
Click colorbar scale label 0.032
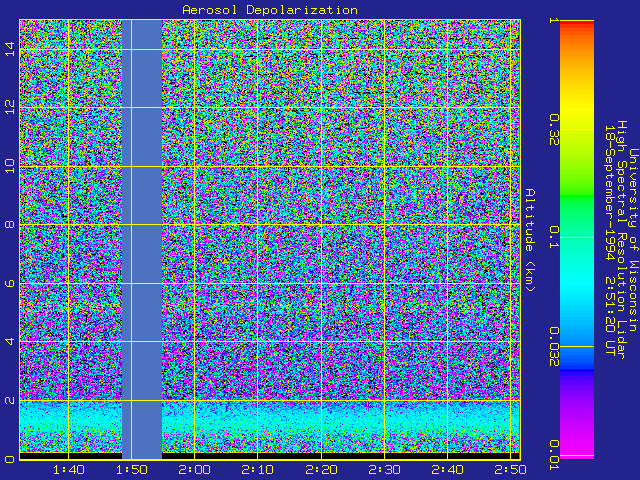pyautogui.click(x=554, y=347)
